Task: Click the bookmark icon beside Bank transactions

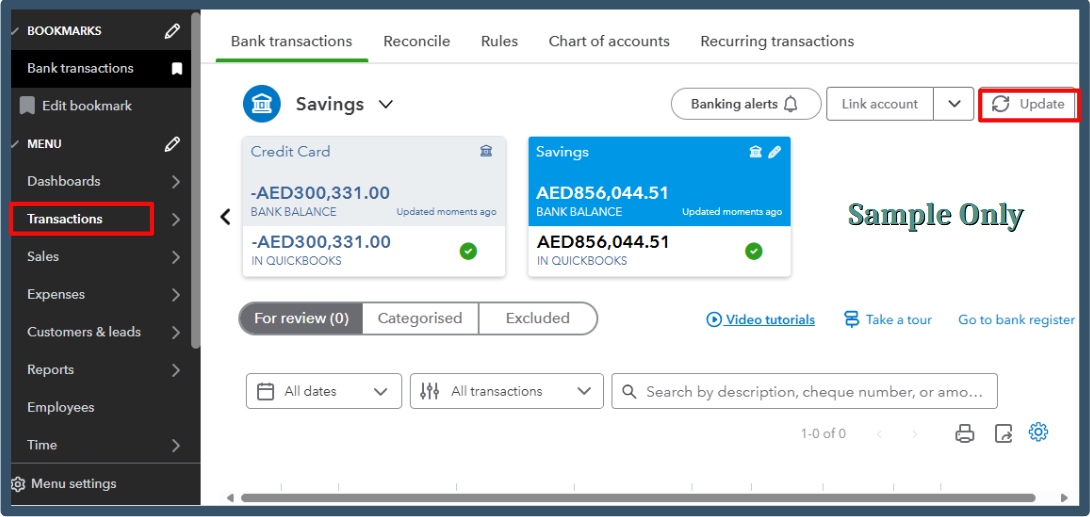Action: (177, 69)
